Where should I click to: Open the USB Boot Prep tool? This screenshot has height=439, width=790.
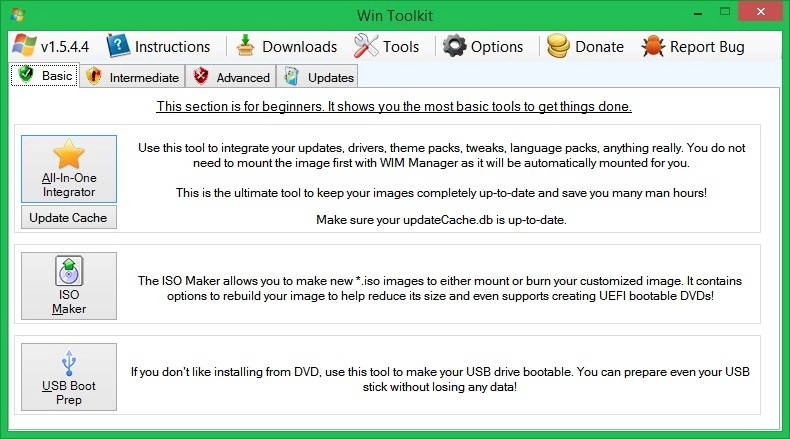tap(69, 377)
